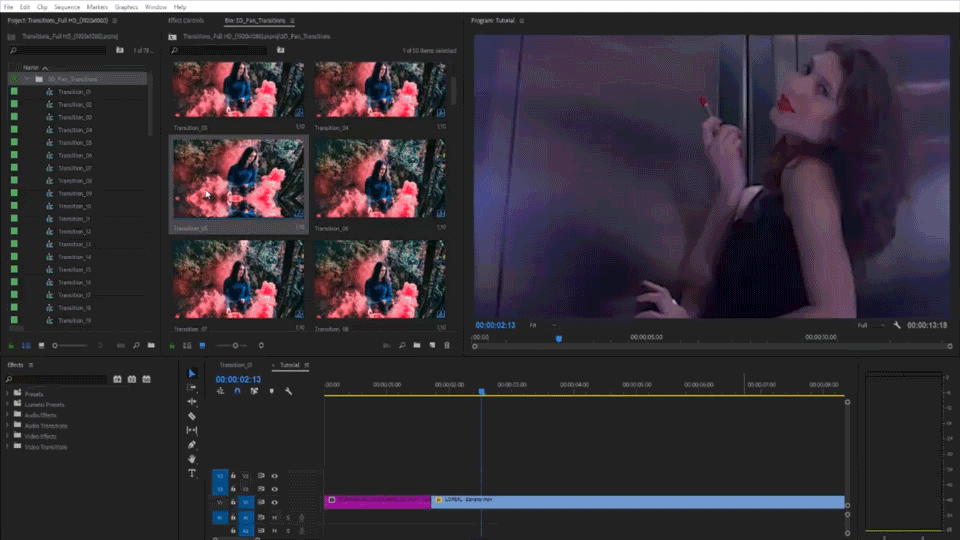Select the magenta clip on V1 track
Screen dimensions: 960x540
click(377, 502)
